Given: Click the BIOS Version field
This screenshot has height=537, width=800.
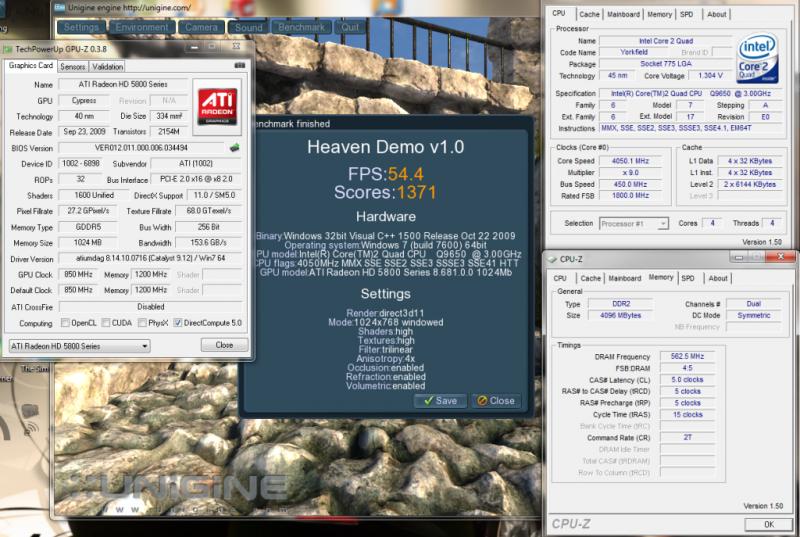Looking at the screenshot, I should pyautogui.click(x=141, y=148).
